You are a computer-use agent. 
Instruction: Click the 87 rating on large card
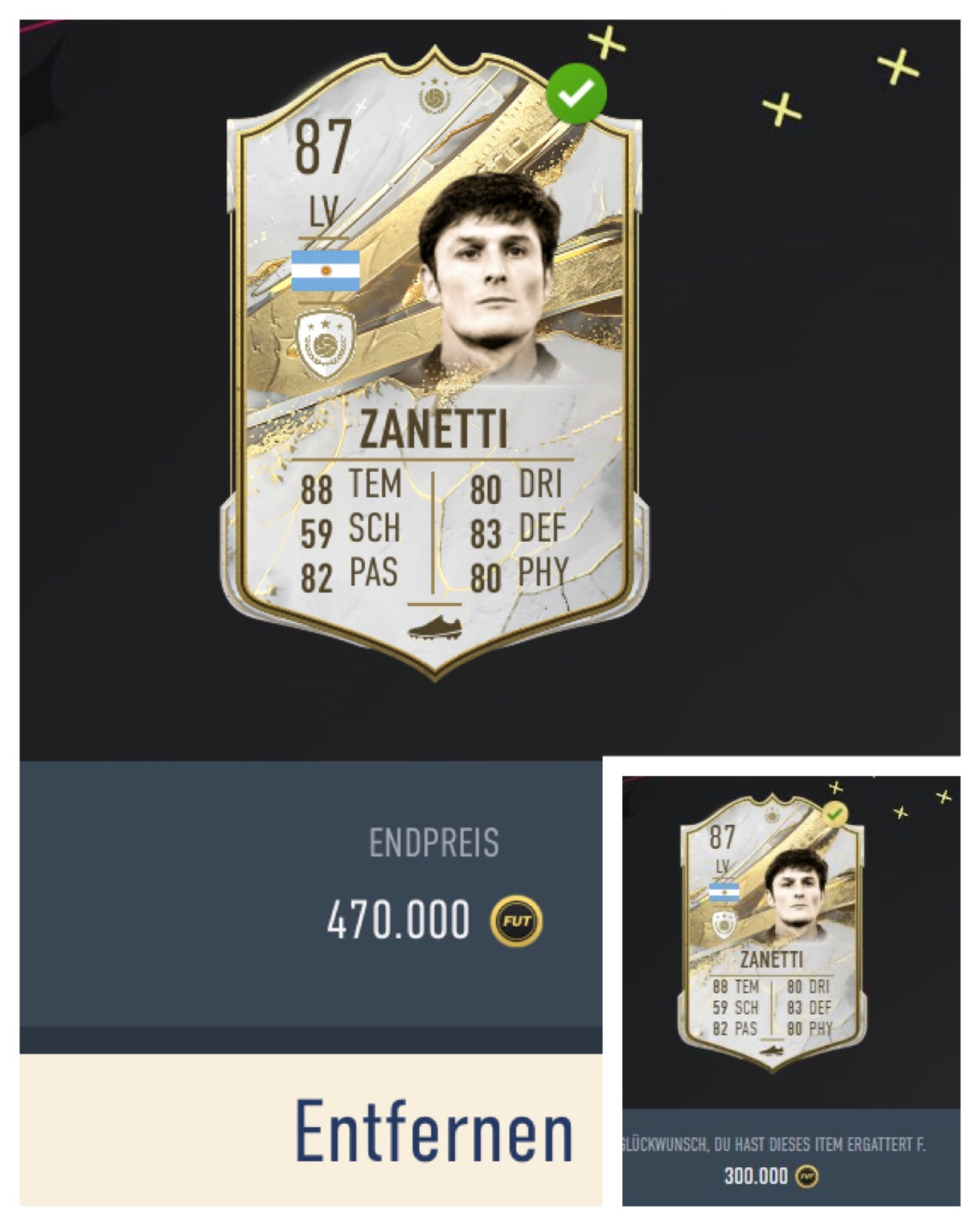[323, 147]
